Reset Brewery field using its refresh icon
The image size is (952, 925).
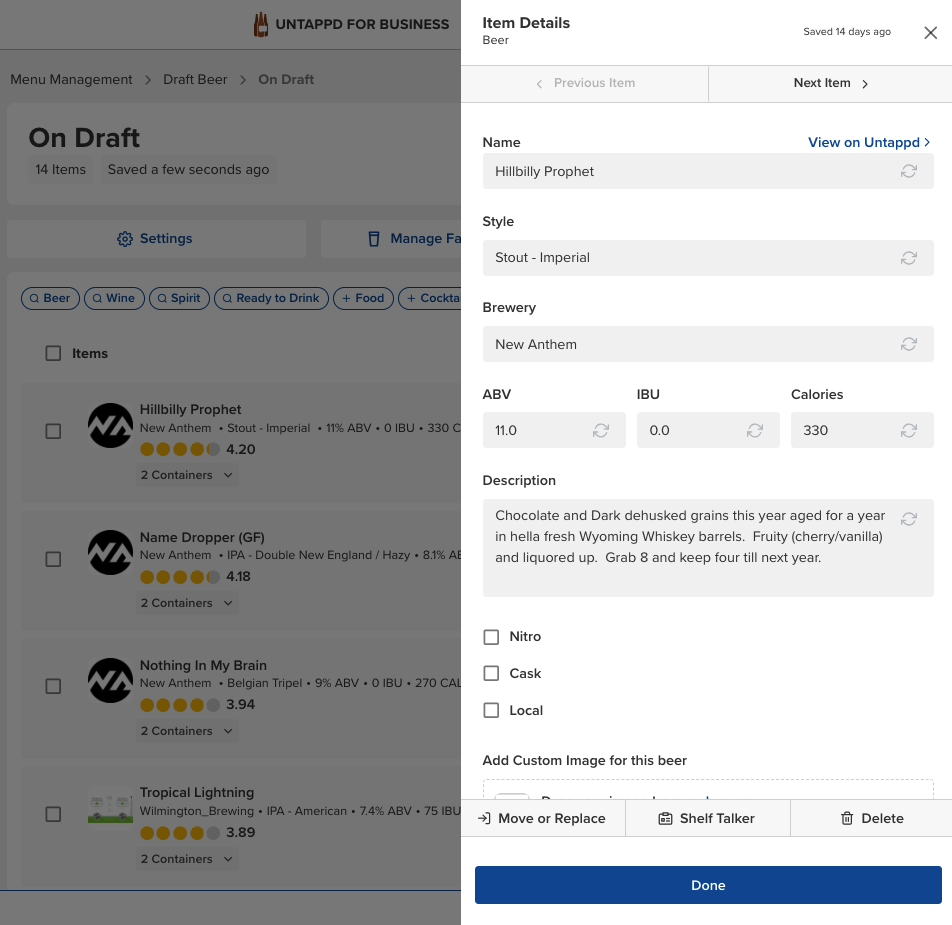click(908, 344)
